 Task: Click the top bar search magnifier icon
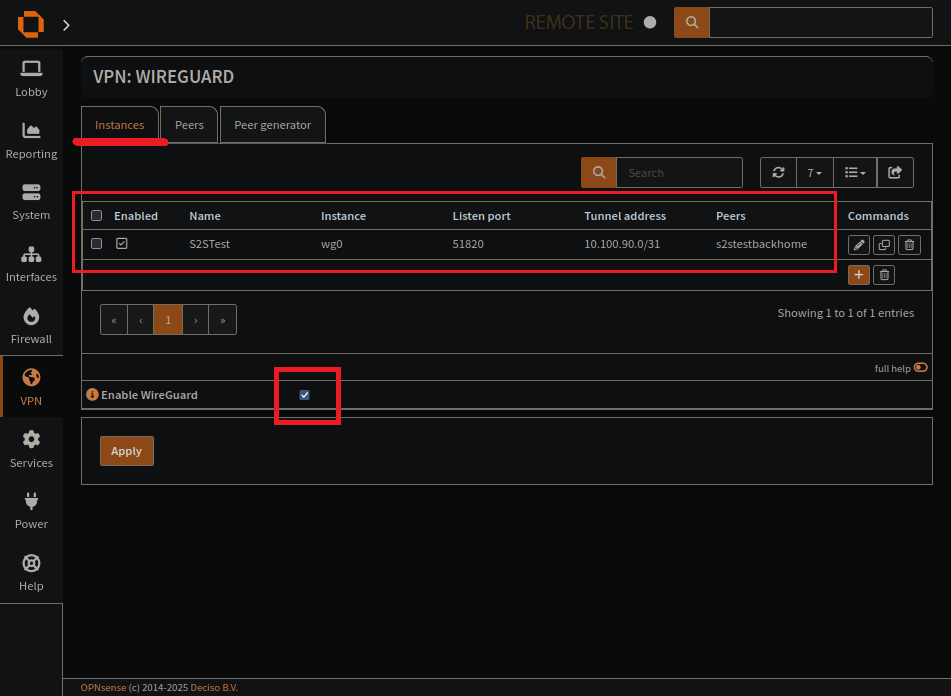tap(691, 22)
